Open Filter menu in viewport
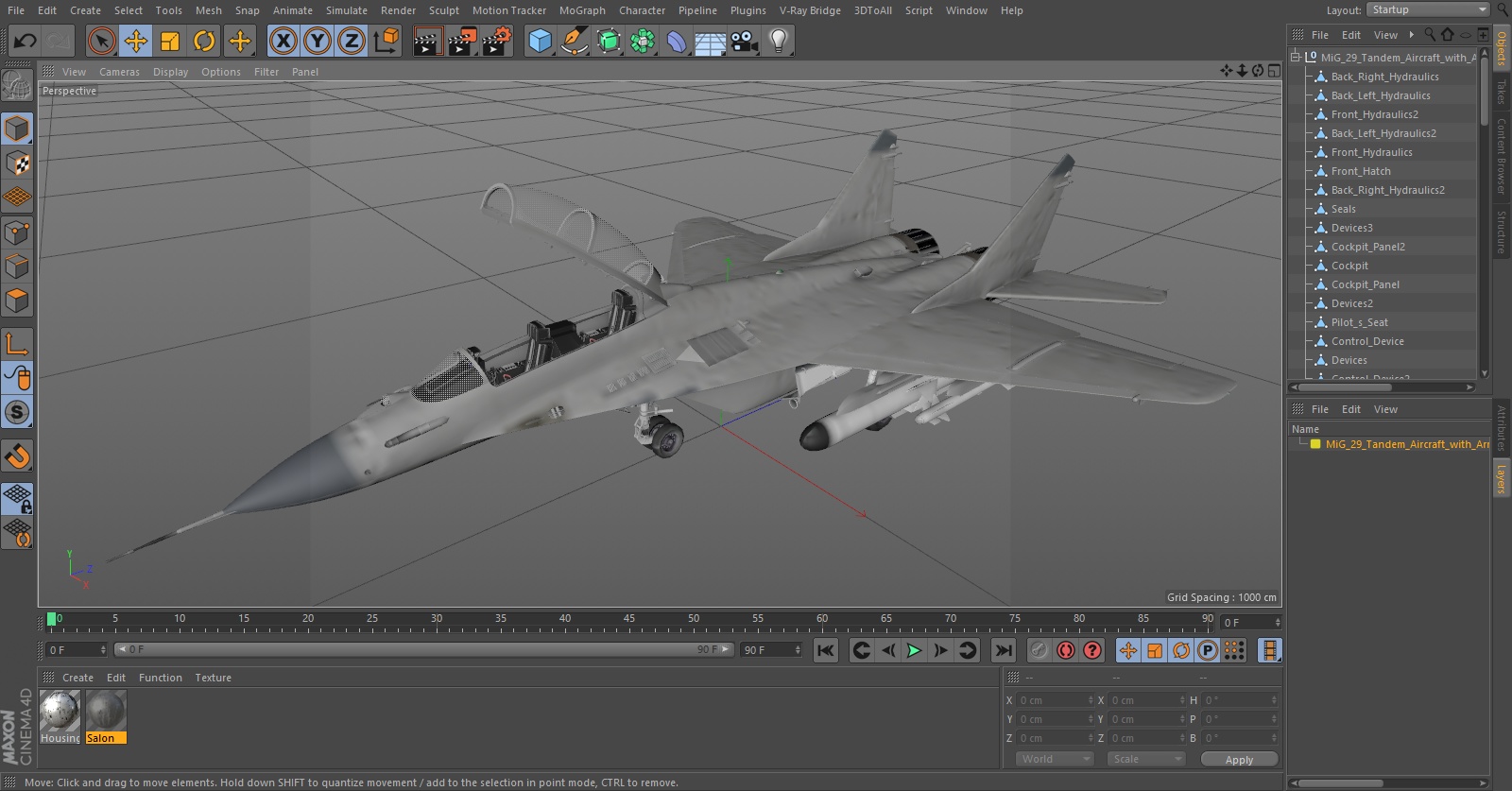The height and width of the screenshot is (791, 1512). [x=266, y=72]
